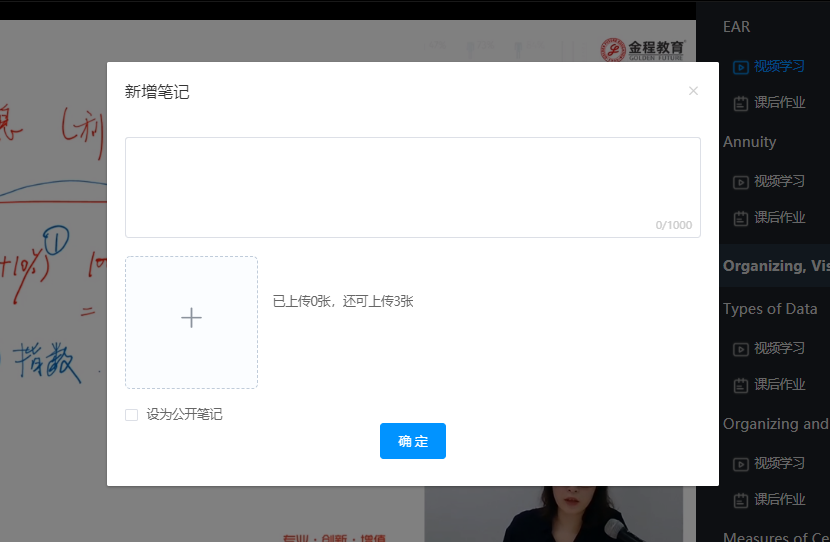The image size is (830, 542).
Task: Click video icon under Types of Data
Action: point(740,349)
